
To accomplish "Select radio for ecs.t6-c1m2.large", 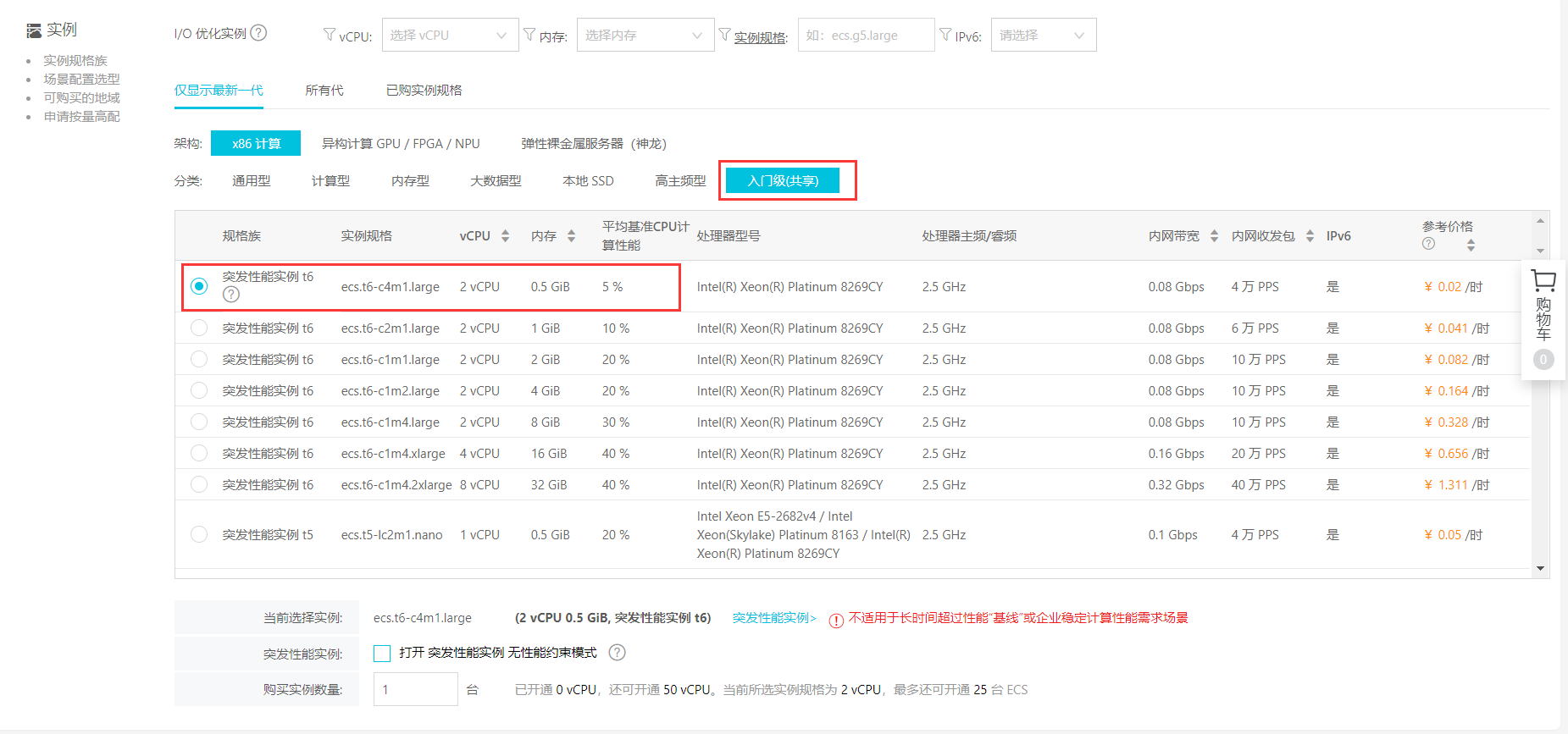I will pos(199,390).
